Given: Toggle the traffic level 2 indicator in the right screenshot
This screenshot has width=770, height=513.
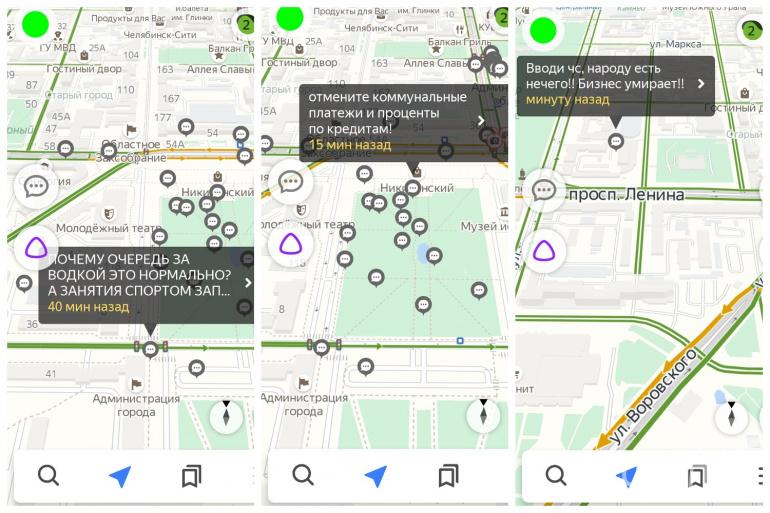Looking at the screenshot, I should pyautogui.click(x=750, y=30).
